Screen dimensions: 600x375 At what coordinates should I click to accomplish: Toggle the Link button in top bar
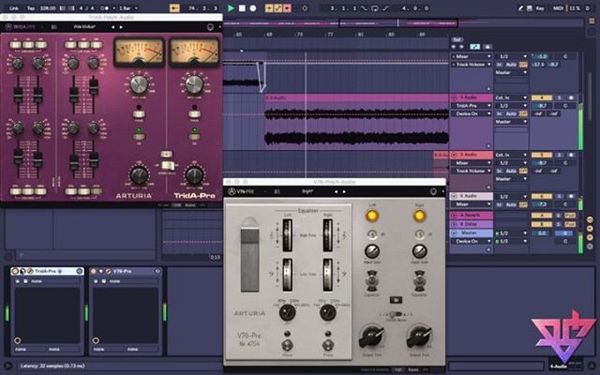[14, 8]
